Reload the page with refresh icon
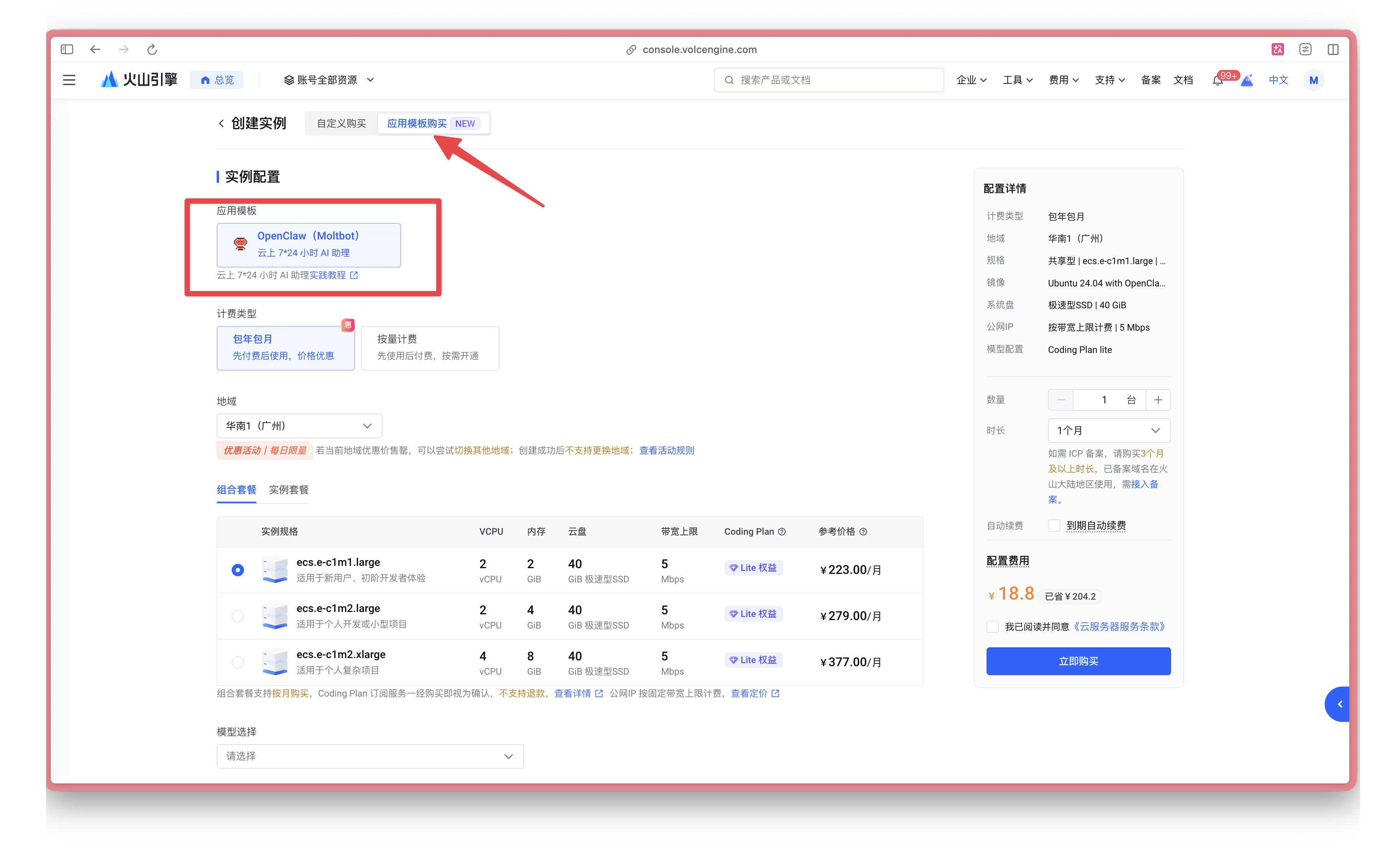Viewport: 1400px width, 848px height. tap(152, 50)
